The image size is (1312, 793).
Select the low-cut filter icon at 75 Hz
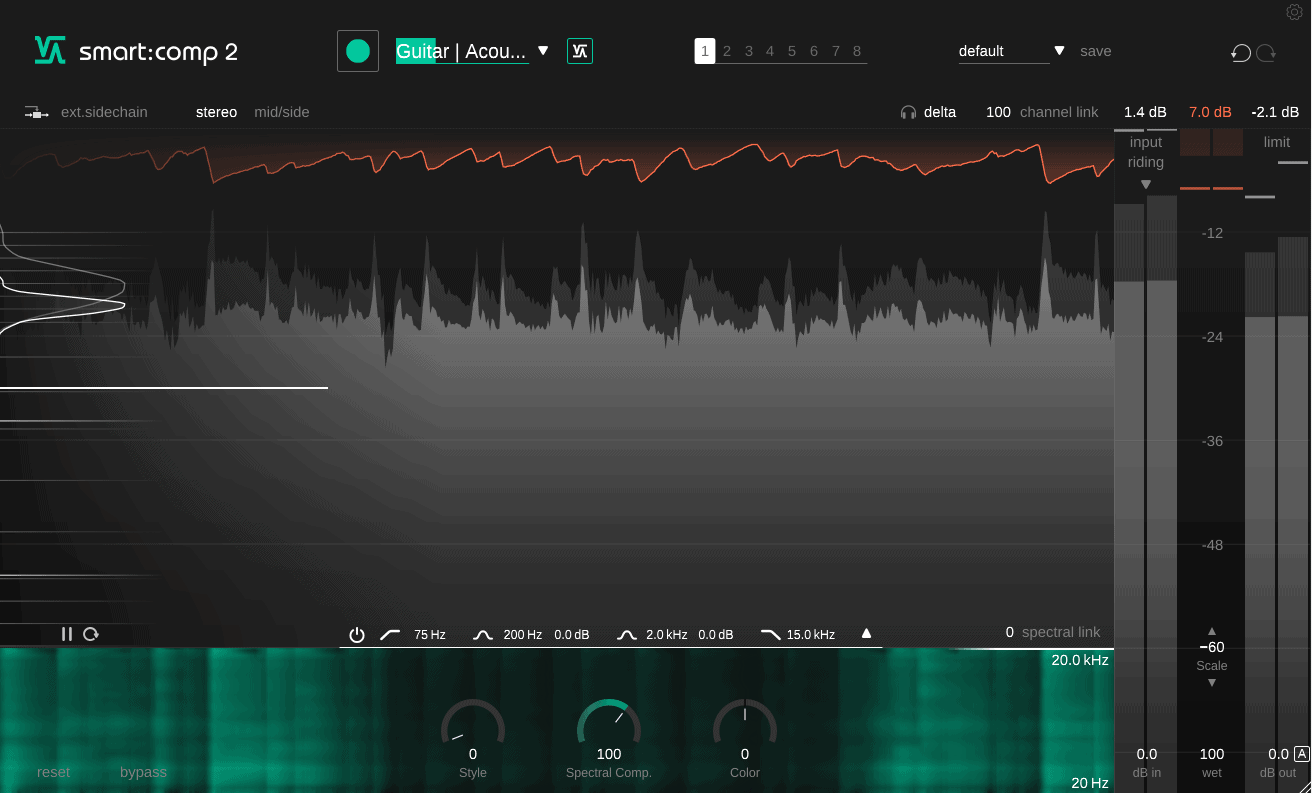tap(390, 635)
